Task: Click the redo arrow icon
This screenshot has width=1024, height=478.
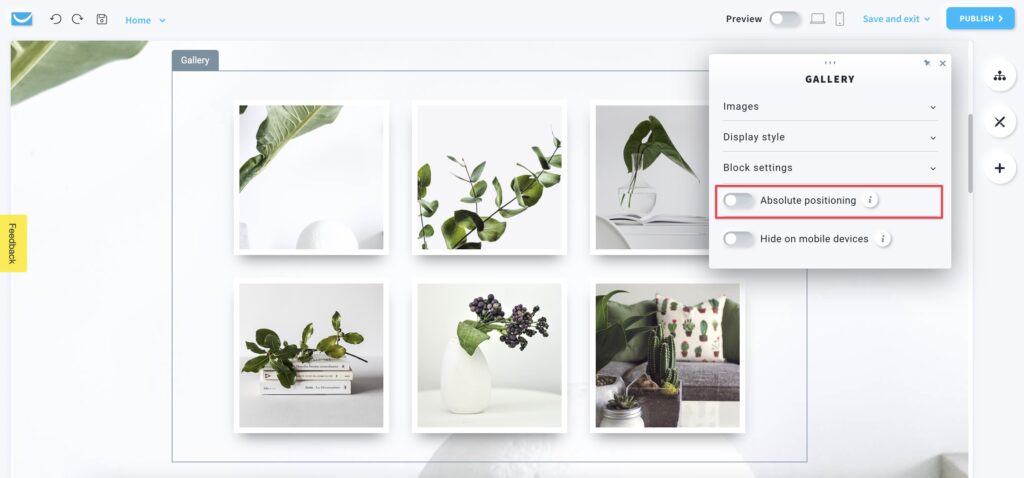Action: 77,19
